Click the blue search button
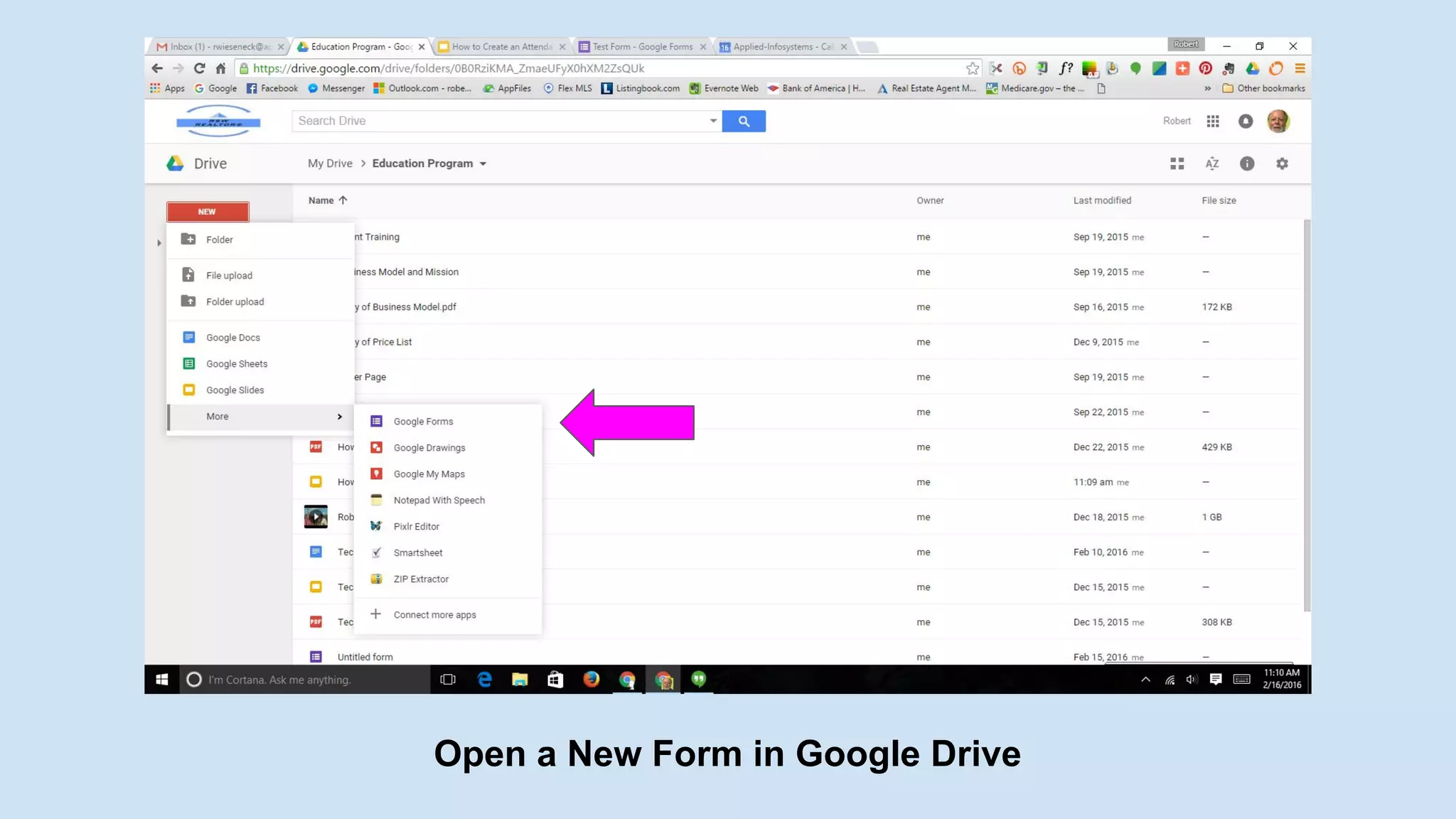Viewport: 1456px width, 819px height. pos(744,122)
